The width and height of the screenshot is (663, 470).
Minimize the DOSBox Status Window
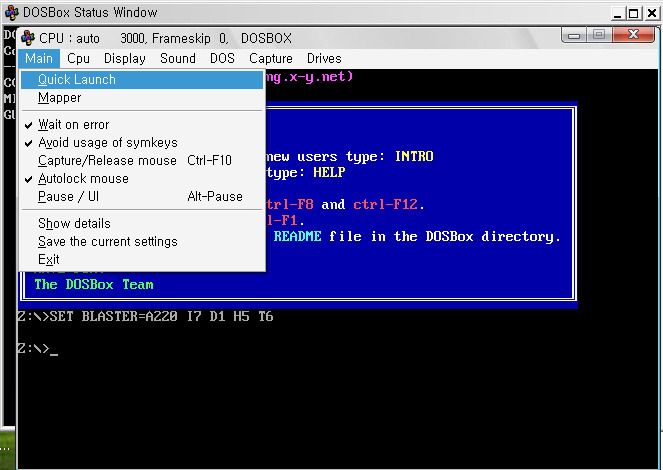(618, 14)
